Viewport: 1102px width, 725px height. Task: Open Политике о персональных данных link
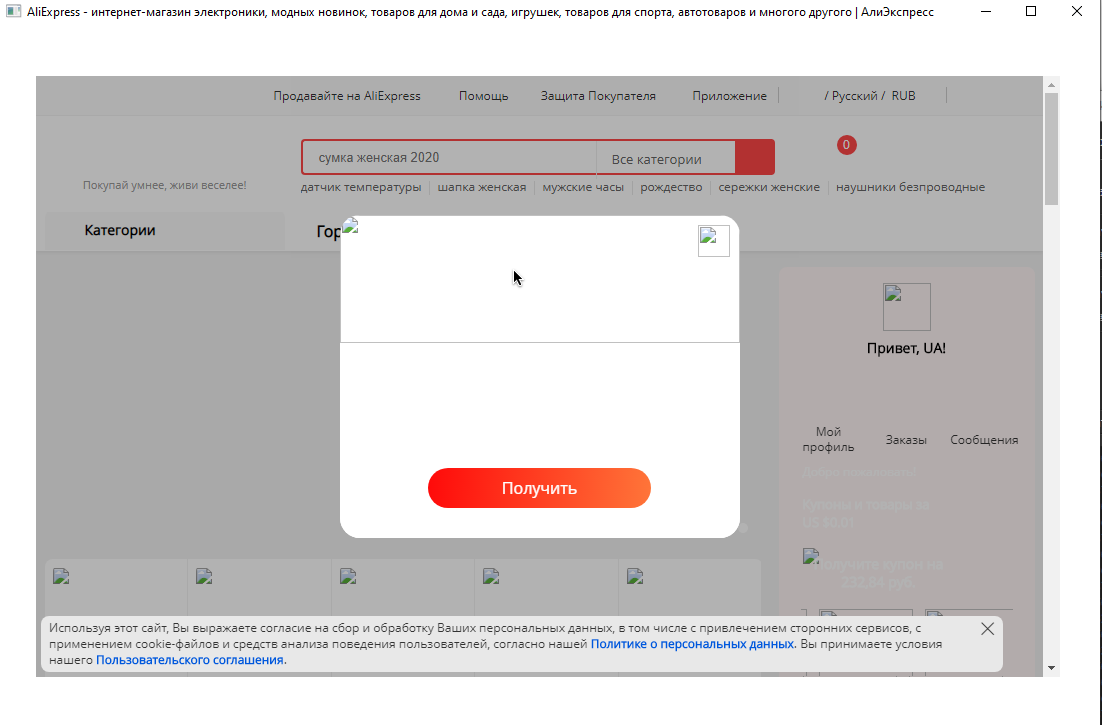click(692, 644)
